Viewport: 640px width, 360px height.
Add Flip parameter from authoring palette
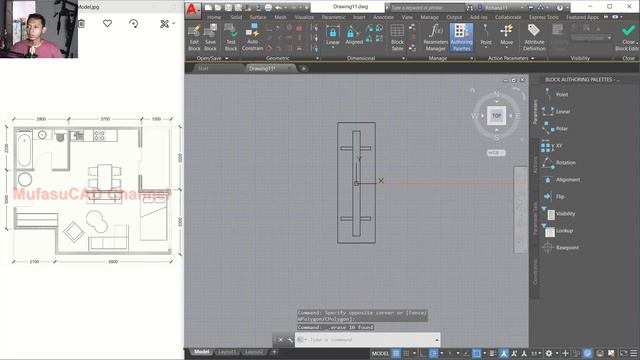[x=553, y=197]
